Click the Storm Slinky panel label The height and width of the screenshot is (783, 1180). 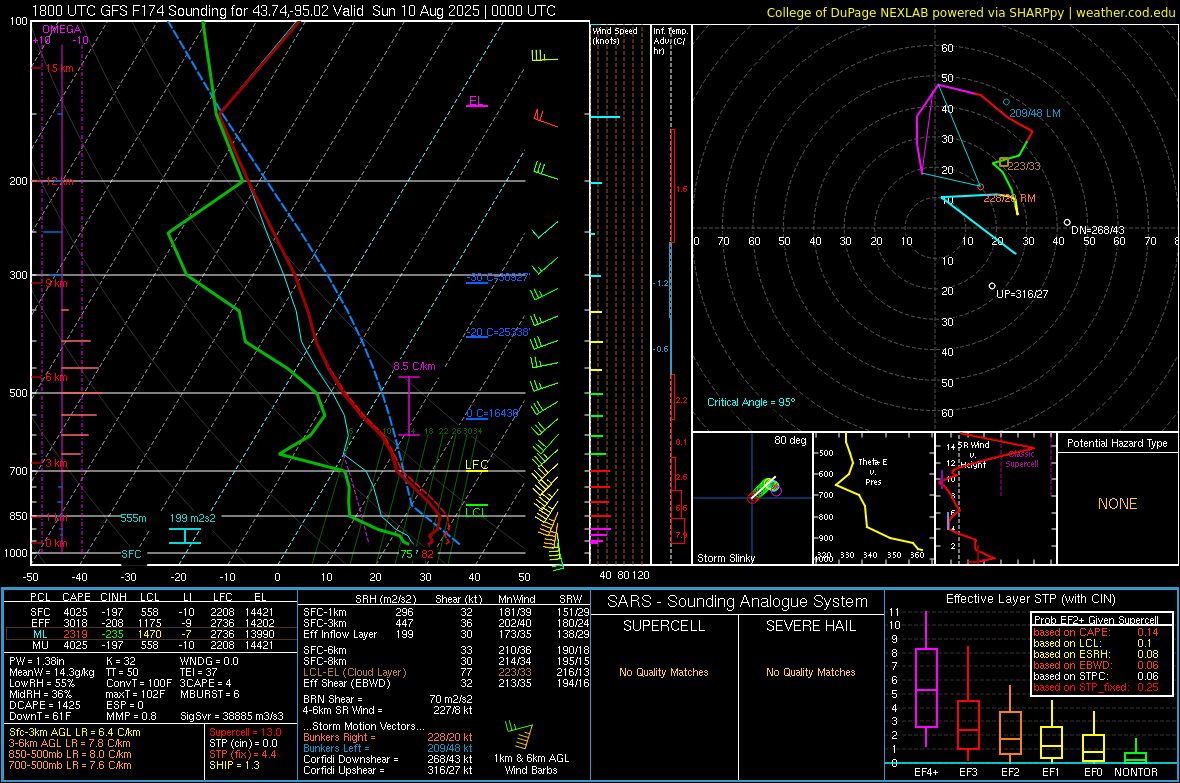pyautogui.click(x=725, y=558)
